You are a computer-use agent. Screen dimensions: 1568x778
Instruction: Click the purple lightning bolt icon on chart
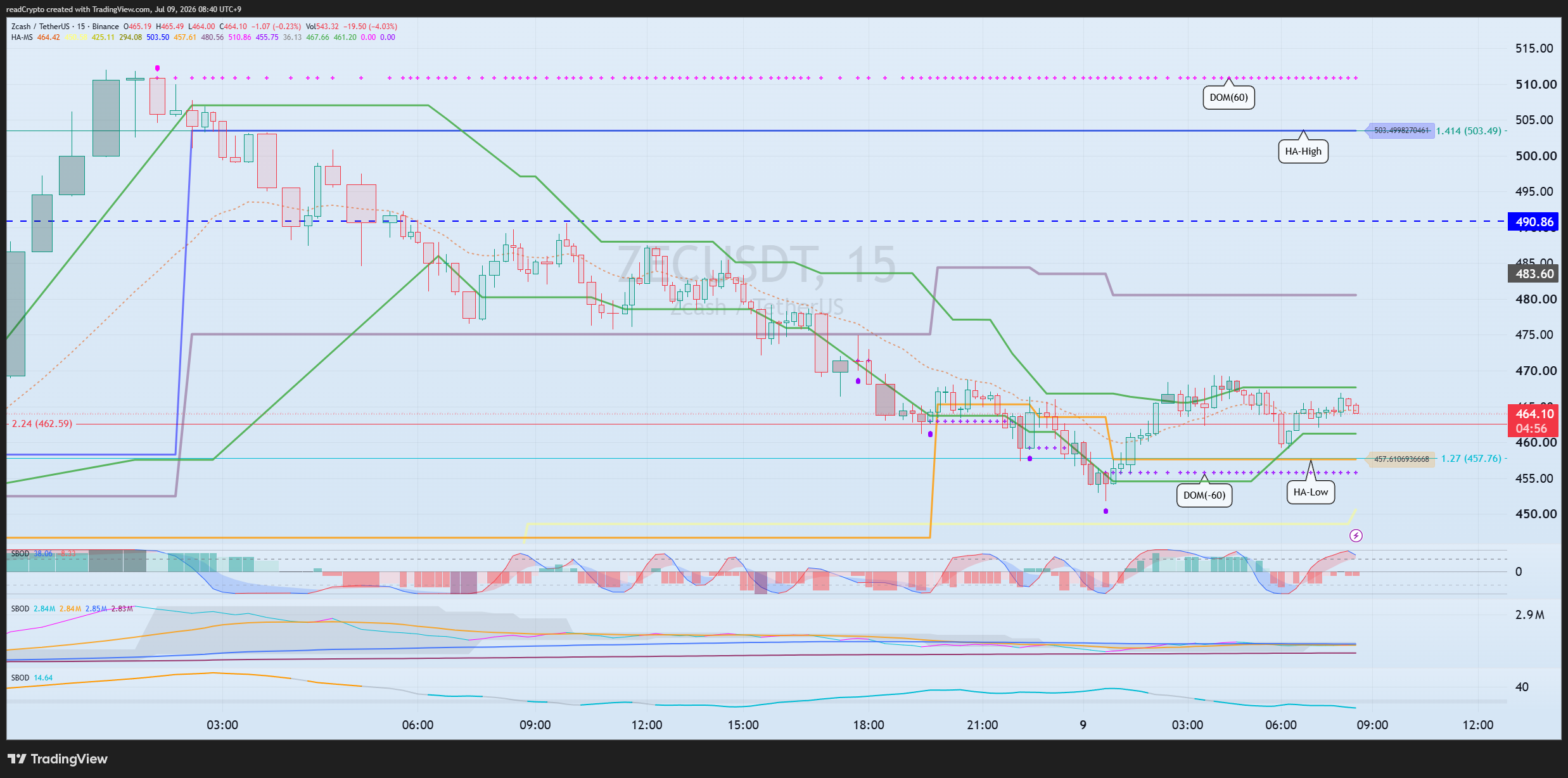(1356, 536)
